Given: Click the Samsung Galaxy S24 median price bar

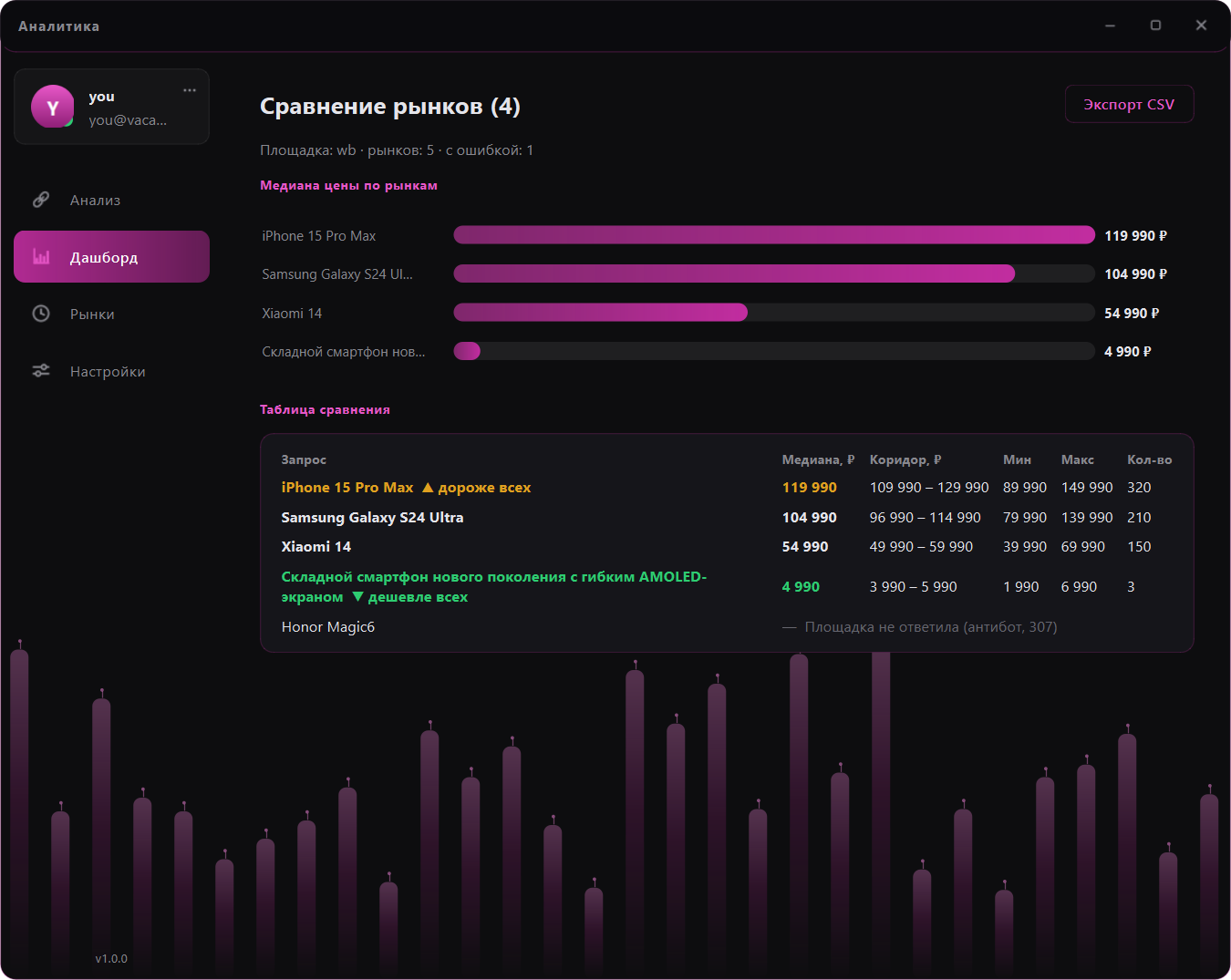Looking at the screenshot, I should [x=734, y=273].
